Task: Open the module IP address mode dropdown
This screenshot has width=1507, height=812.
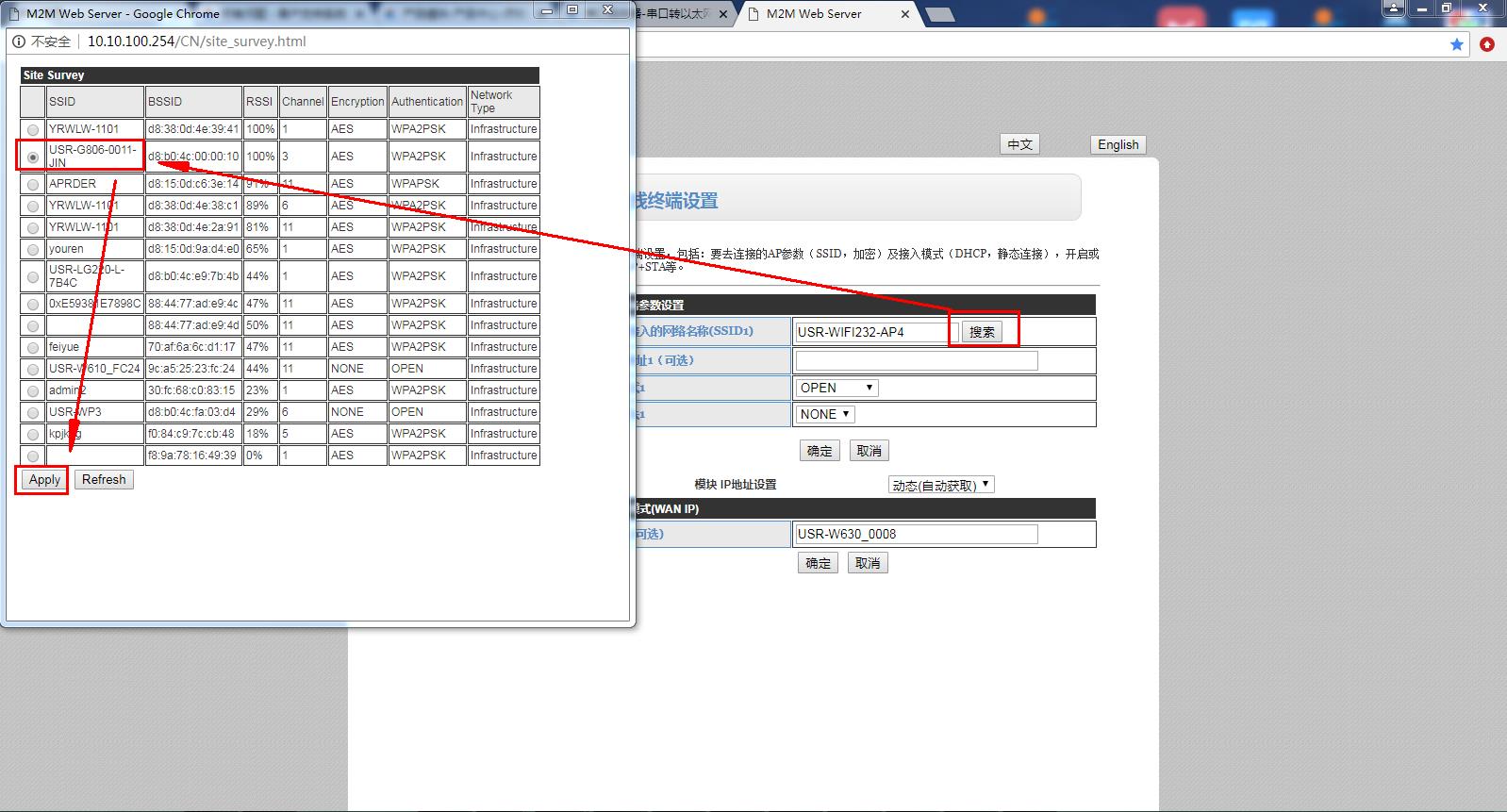Action: (x=941, y=485)
